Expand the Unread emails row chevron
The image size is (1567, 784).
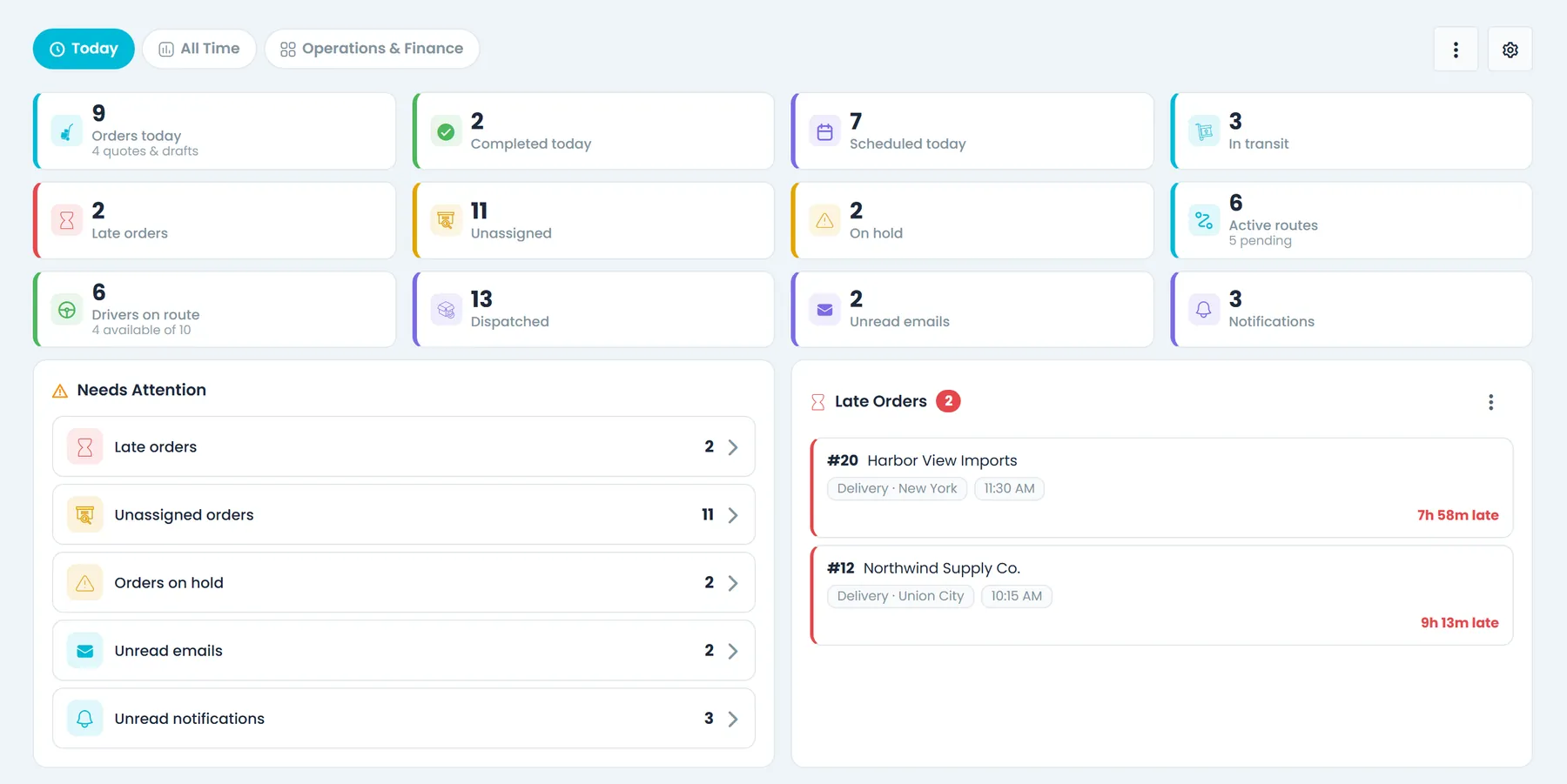click(733, 651)
